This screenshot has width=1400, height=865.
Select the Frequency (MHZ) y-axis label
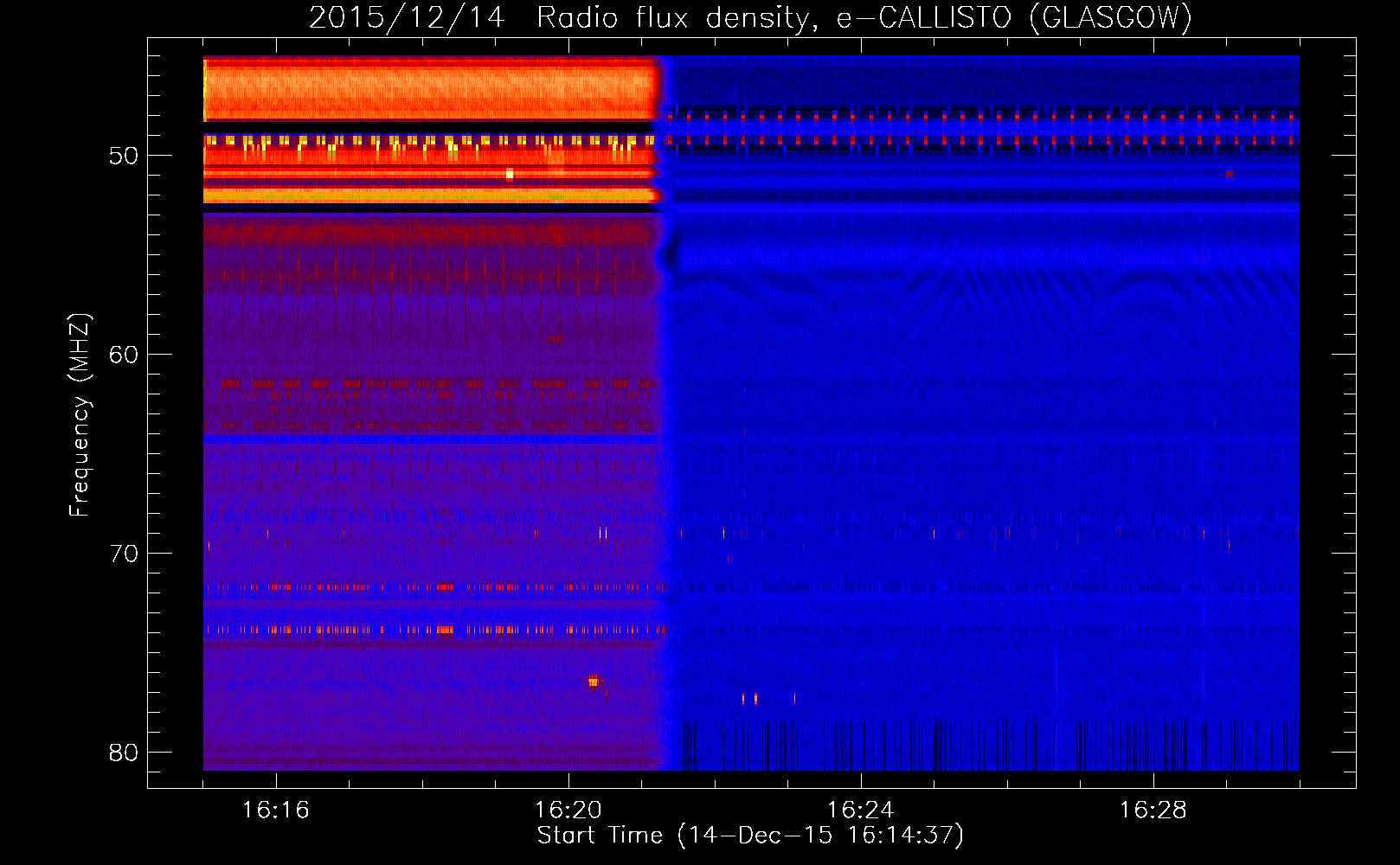[80, 415]
